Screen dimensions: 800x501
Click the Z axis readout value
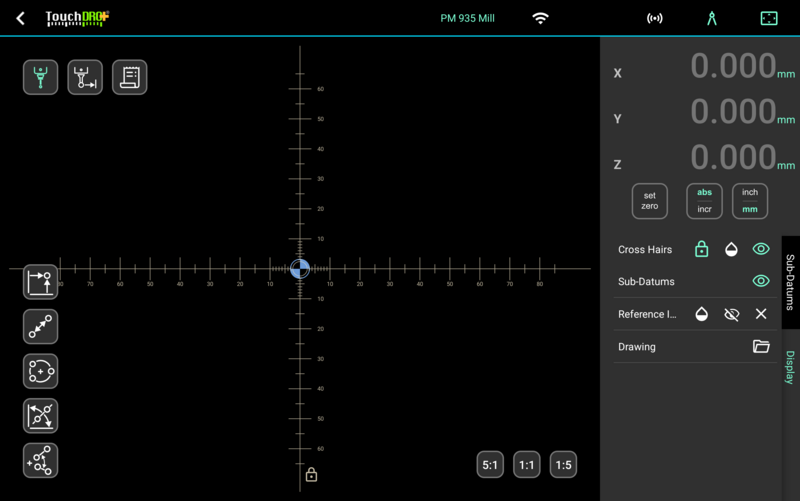(x=733, y=157)
